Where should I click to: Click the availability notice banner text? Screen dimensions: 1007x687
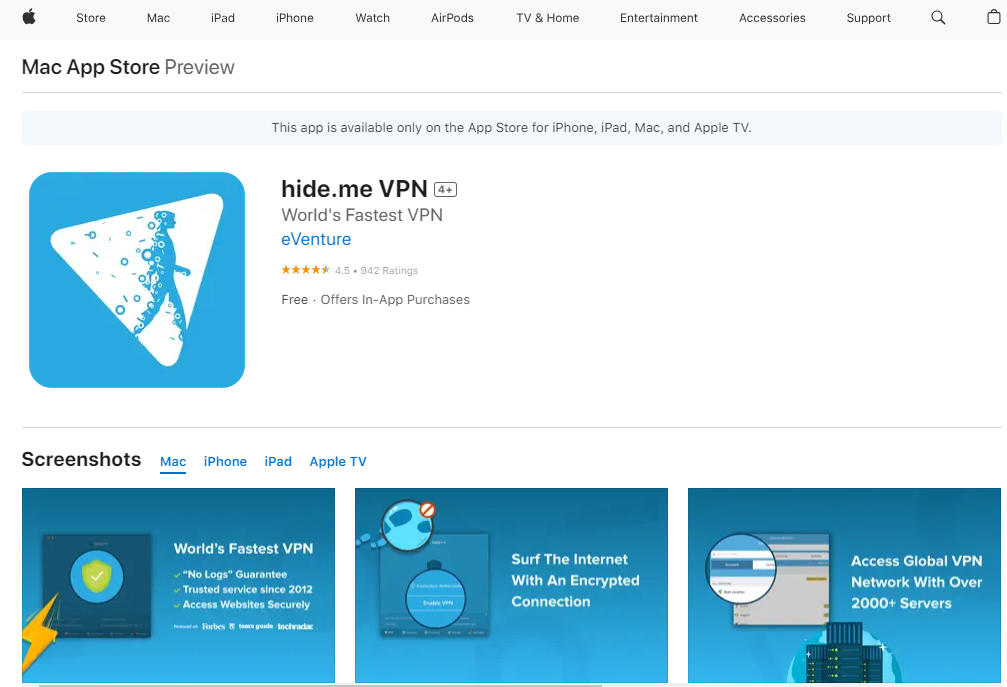[x=511, y=128]
